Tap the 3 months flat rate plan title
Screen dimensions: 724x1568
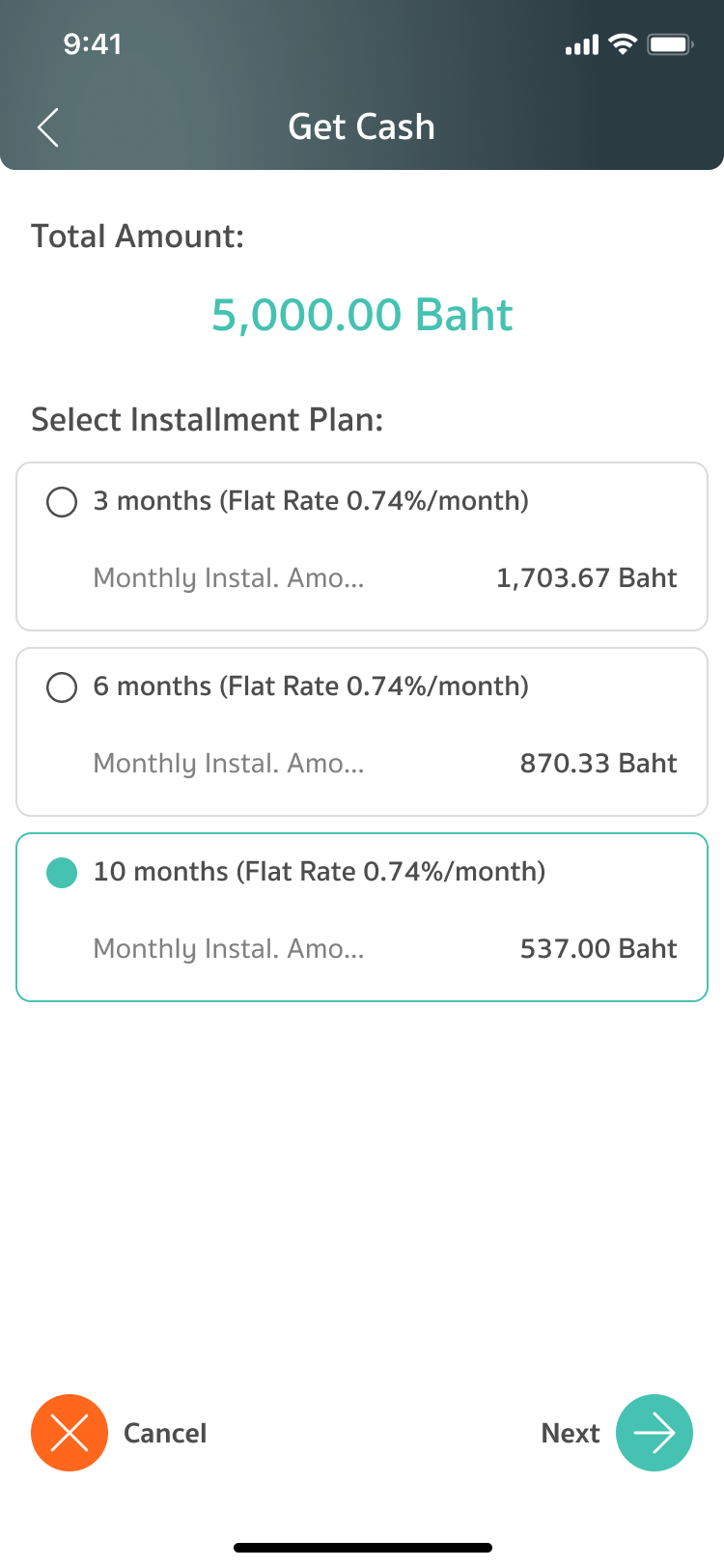click(311, 501)
